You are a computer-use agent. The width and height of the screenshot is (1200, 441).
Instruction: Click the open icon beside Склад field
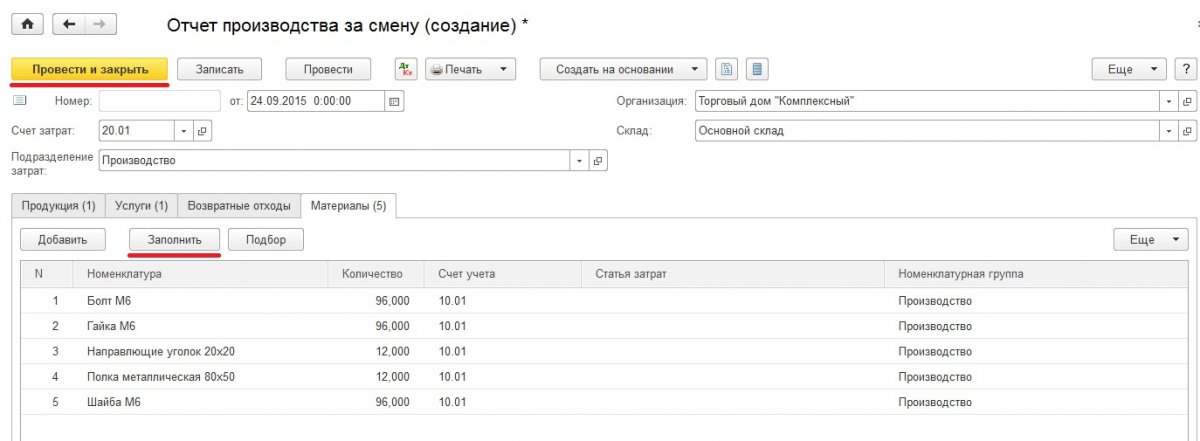(x=1188, y=131)
